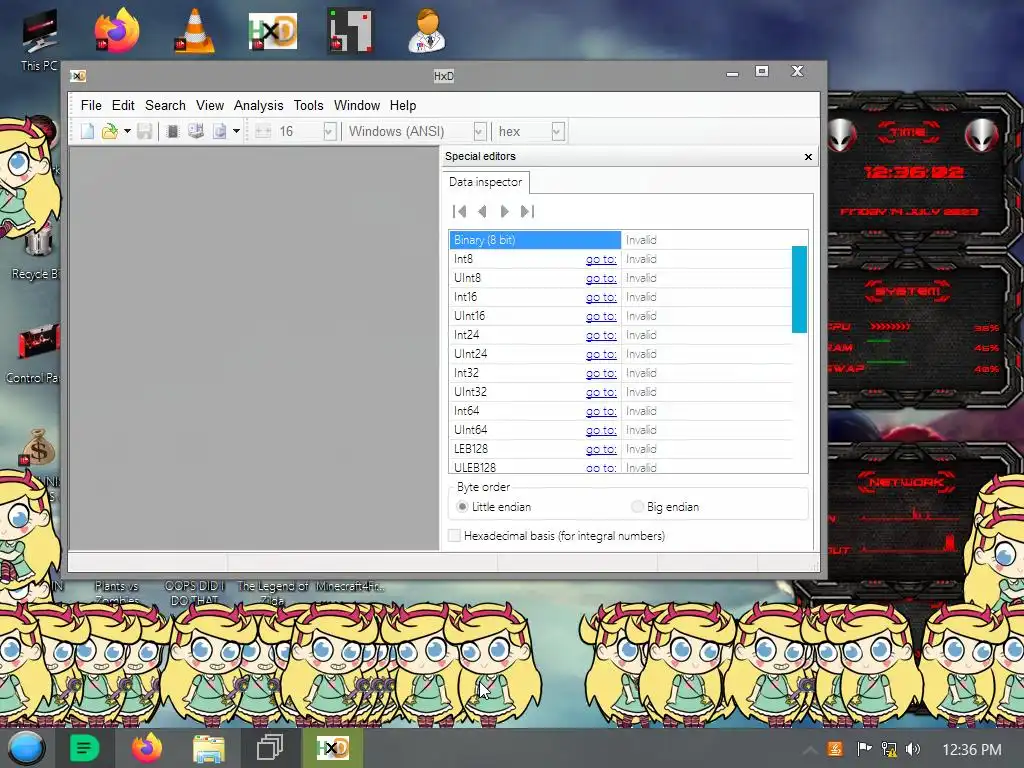Viewport: 1024px width, 768px height.
Task: Select the UInt64 row label
Action: click(x=470, y=430)
